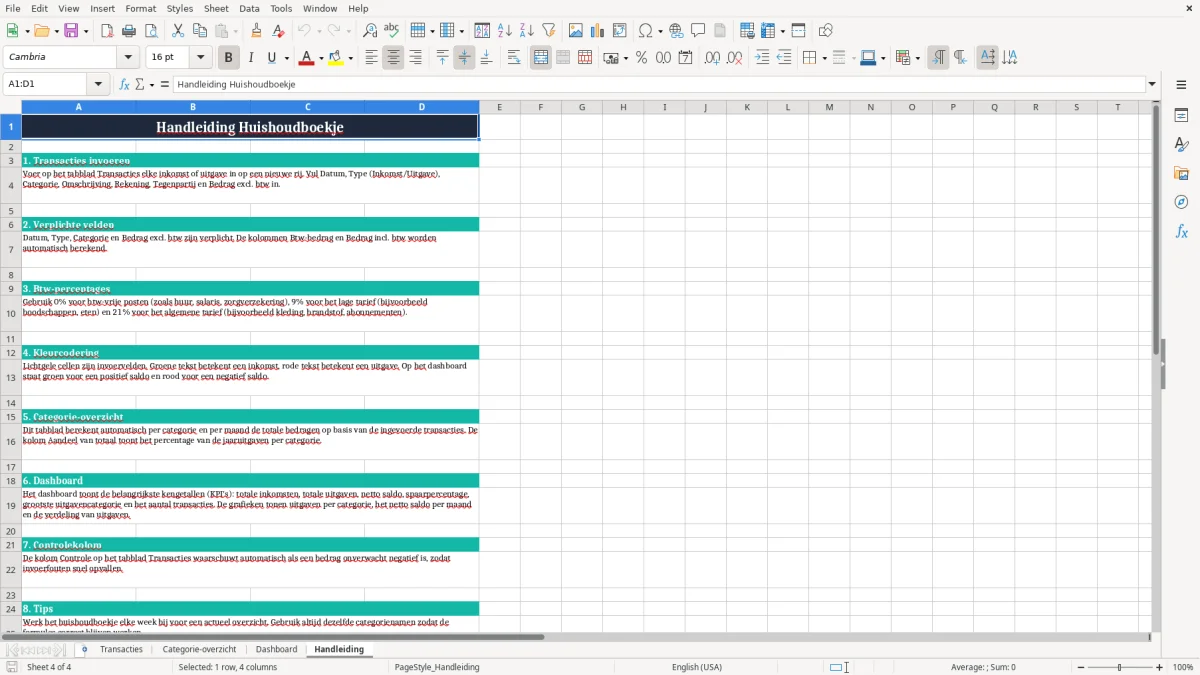
Task: Toggle Align Left
Action: pyautogui.click(x=371, y=58)
